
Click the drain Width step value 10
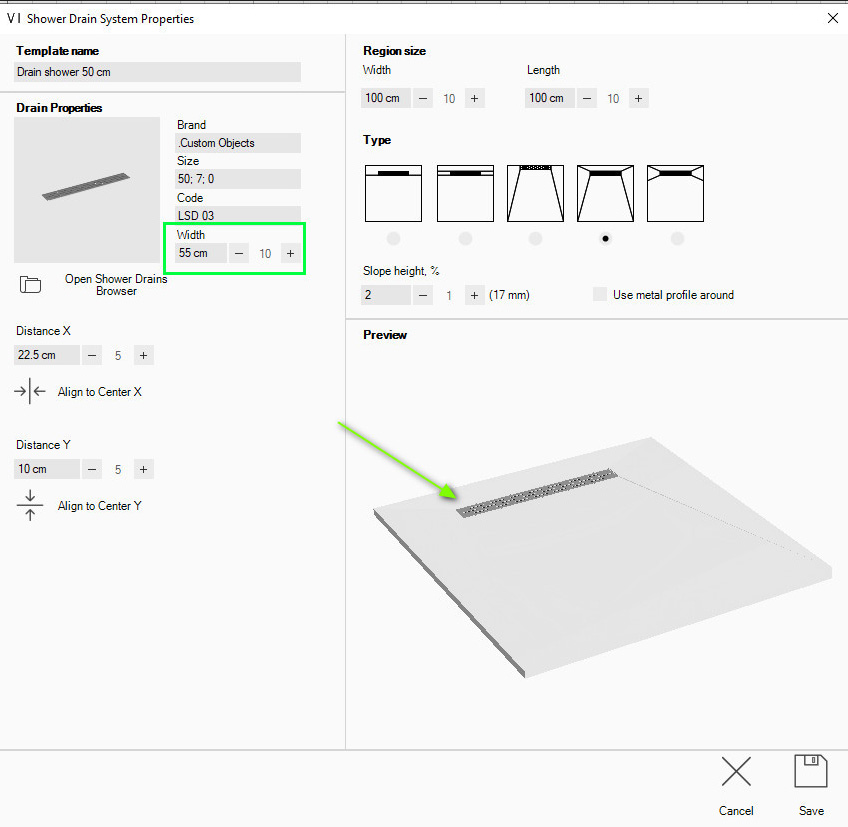(x=265, y=254)
